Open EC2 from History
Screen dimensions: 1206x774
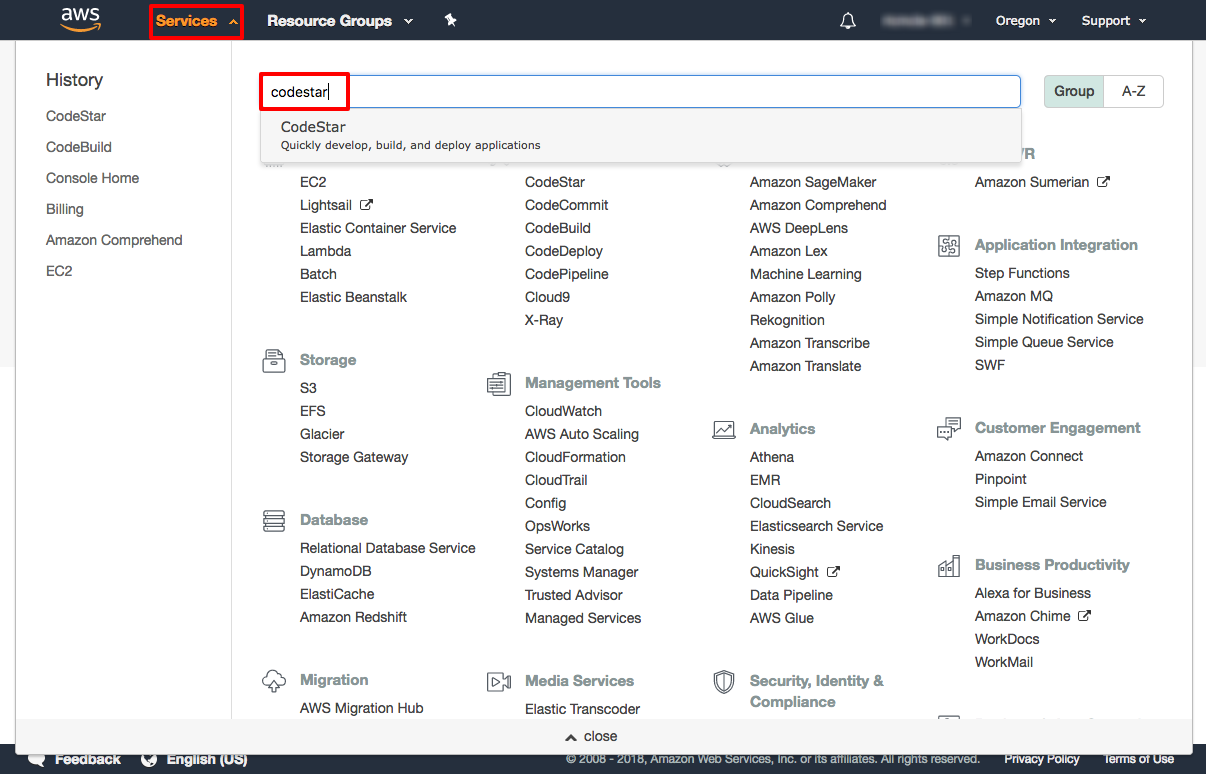pos(59,271)
